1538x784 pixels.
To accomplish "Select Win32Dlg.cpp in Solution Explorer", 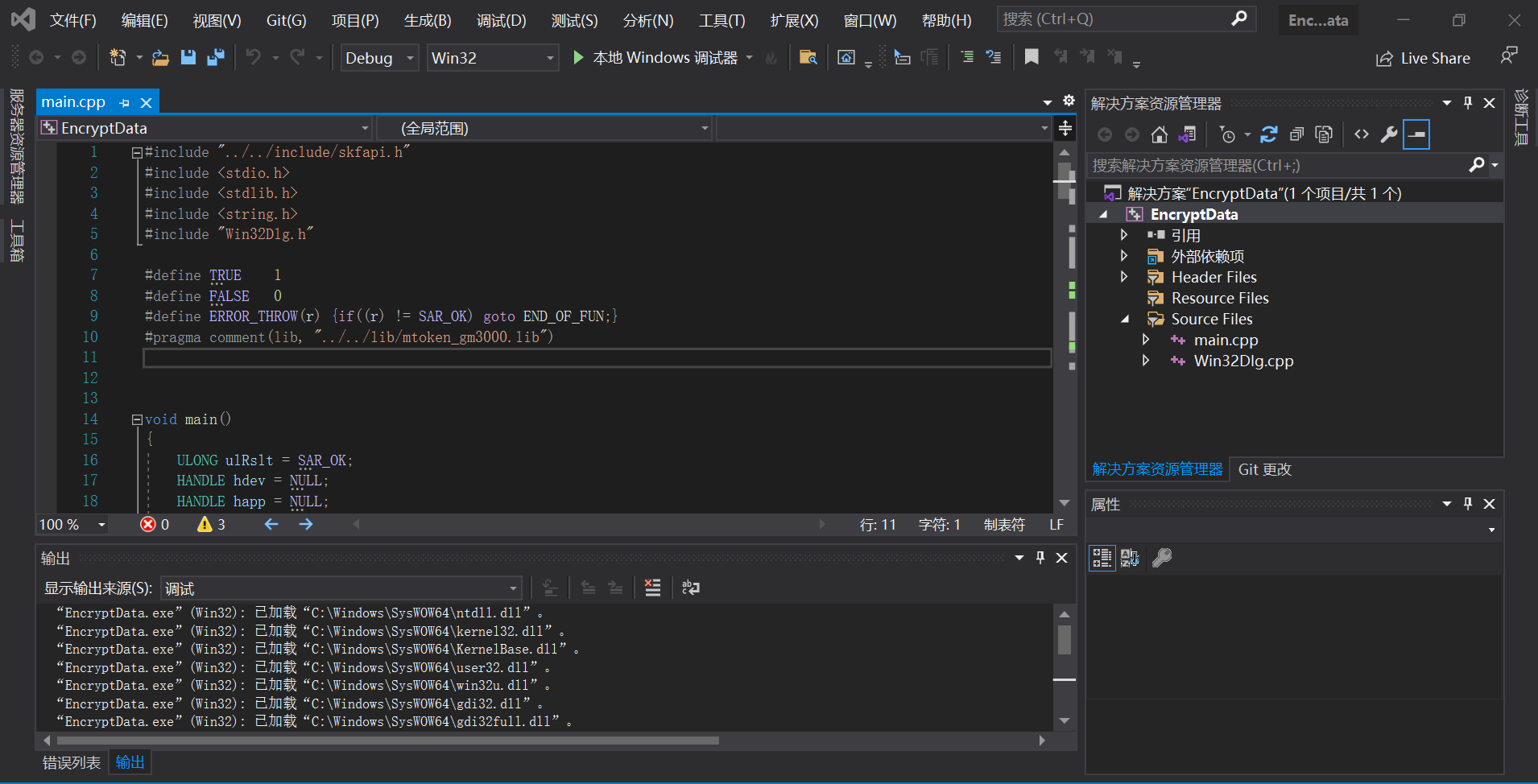I will coord(1243,361).
